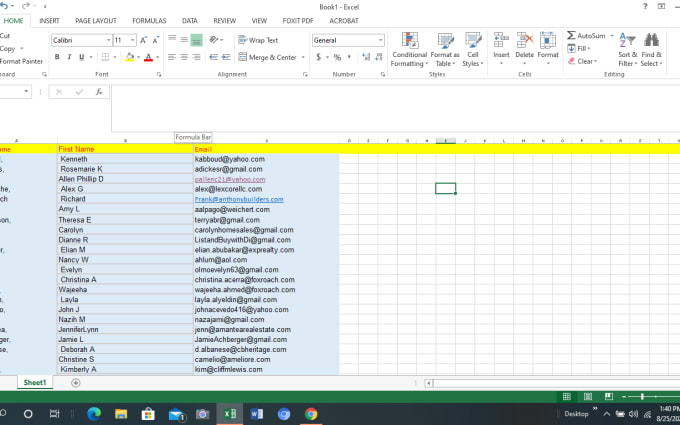Expand underline style dropdown arrow
Viewport: 680px width, 425px height.
pos(91,57)
